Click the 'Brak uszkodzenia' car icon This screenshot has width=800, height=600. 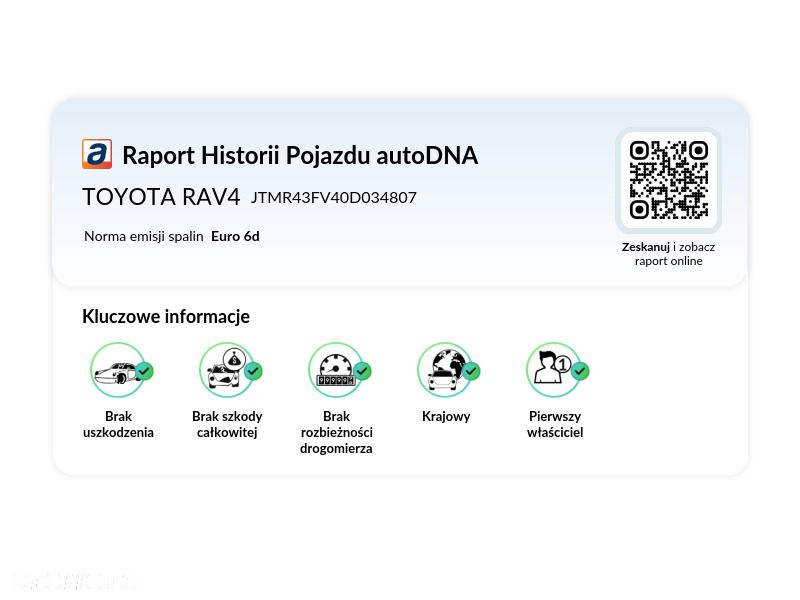pos(121,370)
